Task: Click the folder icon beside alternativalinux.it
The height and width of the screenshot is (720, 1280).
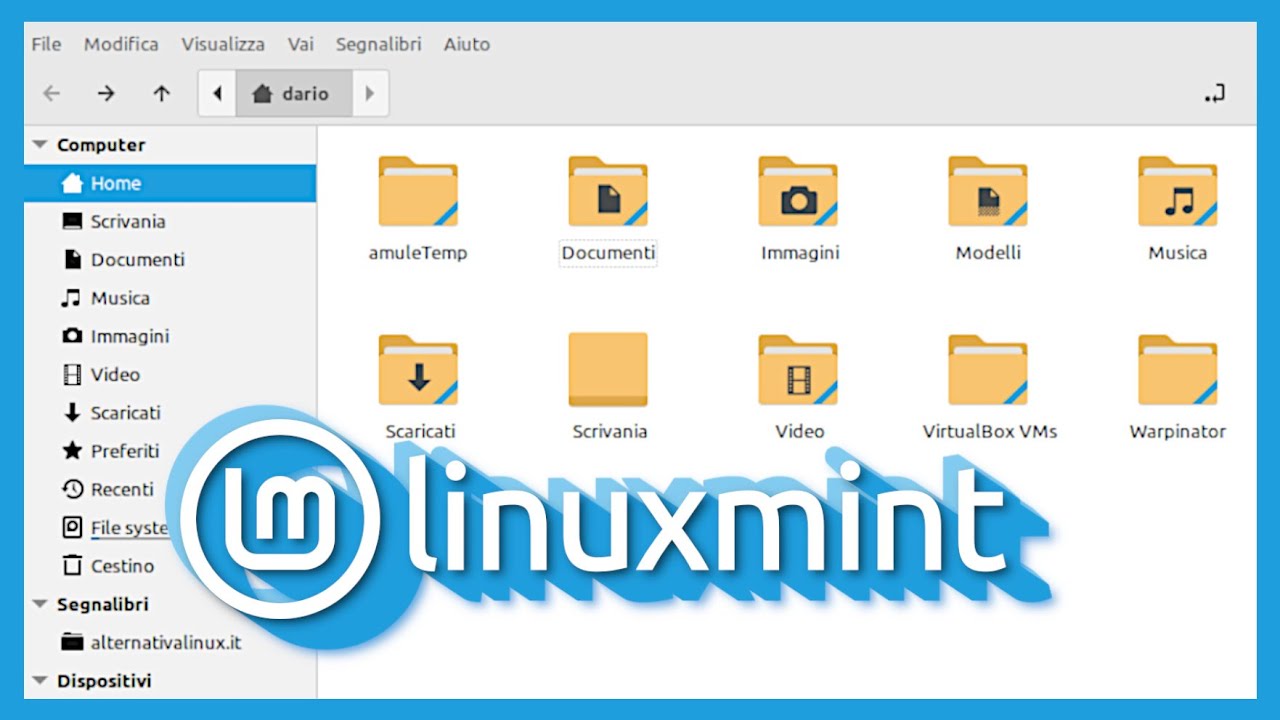Action: click(72, 642)
